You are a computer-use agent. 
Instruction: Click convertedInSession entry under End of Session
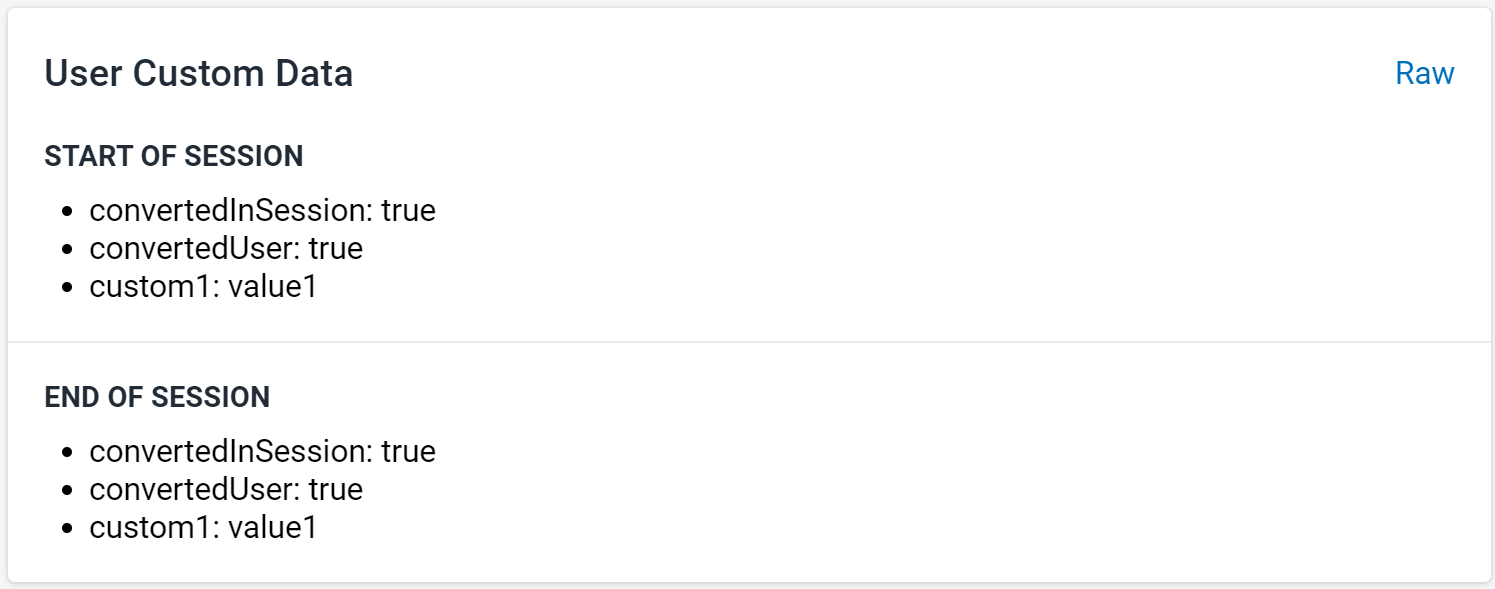click(263, 452)
